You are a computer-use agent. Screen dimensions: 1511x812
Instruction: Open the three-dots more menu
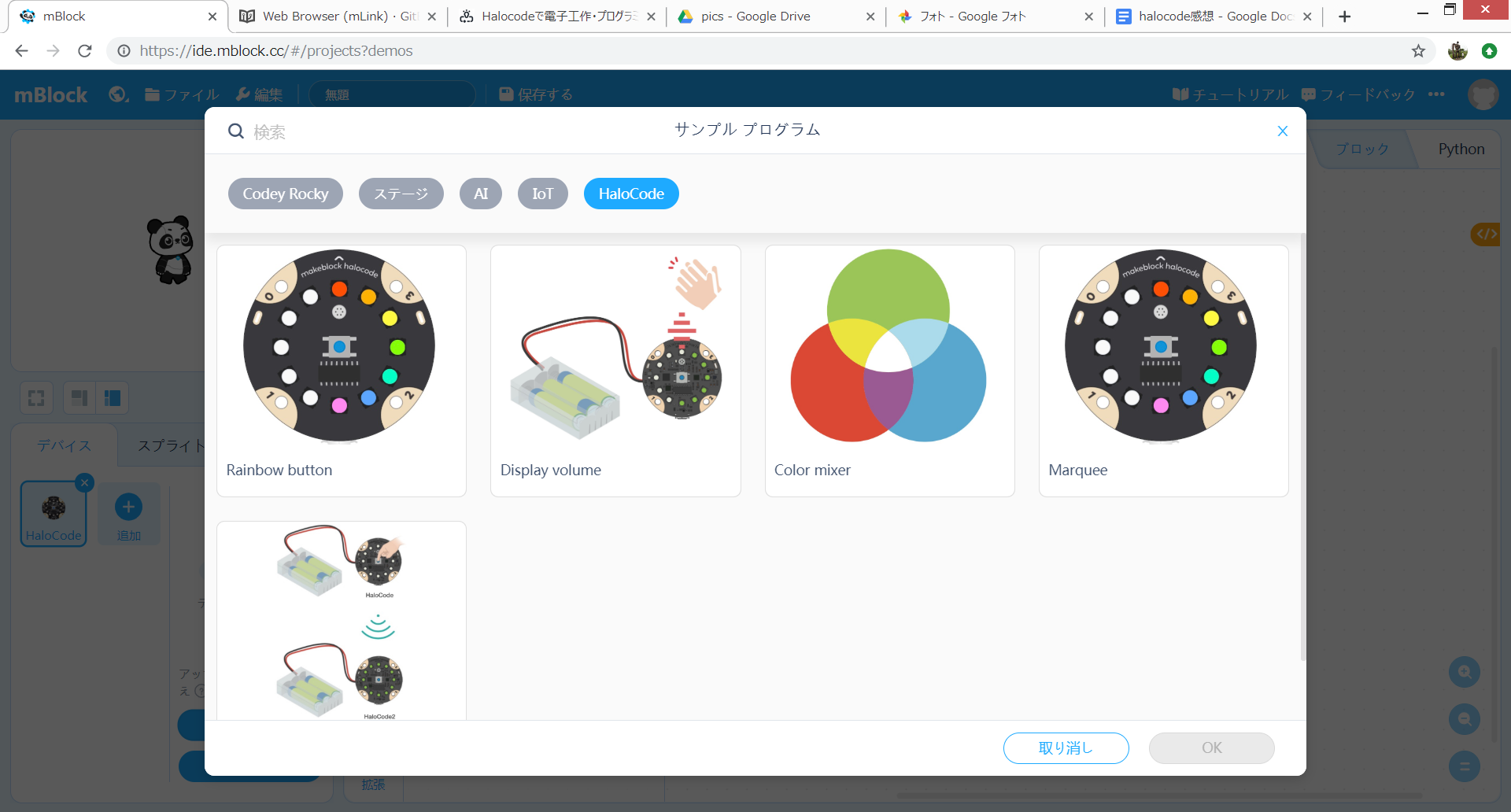(1436, 94)
